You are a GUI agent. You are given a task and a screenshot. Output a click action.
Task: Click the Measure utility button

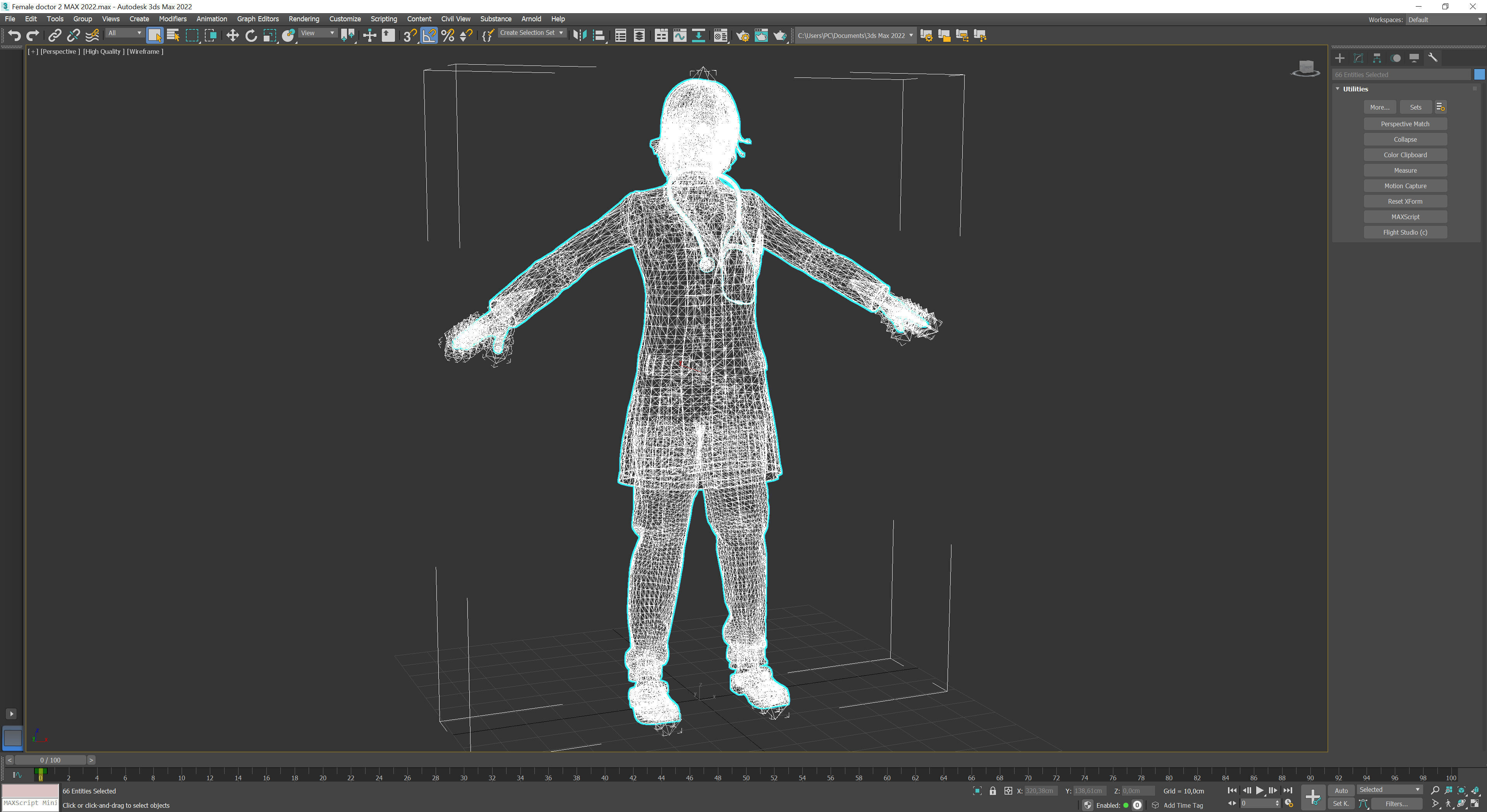click(x=1405, y=170)
